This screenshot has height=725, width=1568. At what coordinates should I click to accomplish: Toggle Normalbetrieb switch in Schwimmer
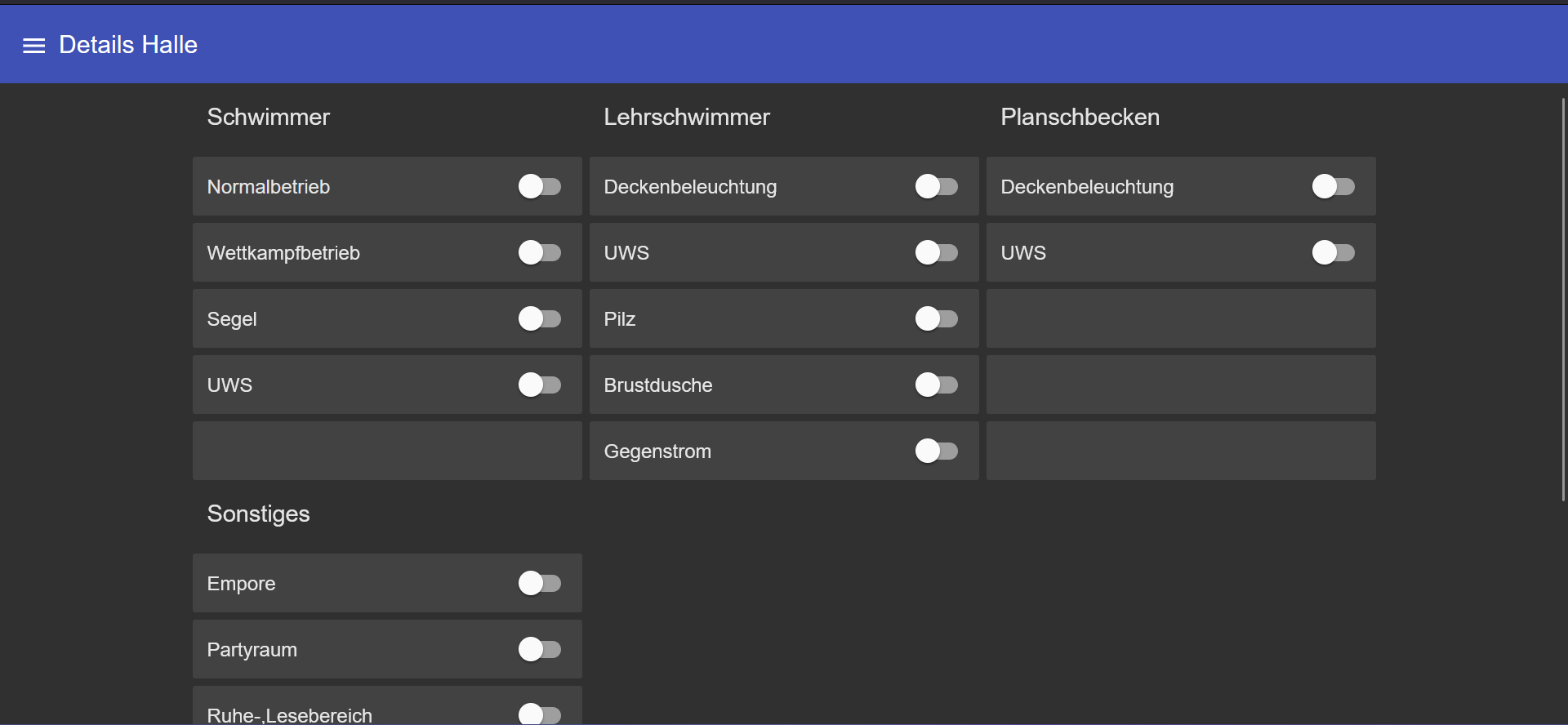[x=540, y=187]
